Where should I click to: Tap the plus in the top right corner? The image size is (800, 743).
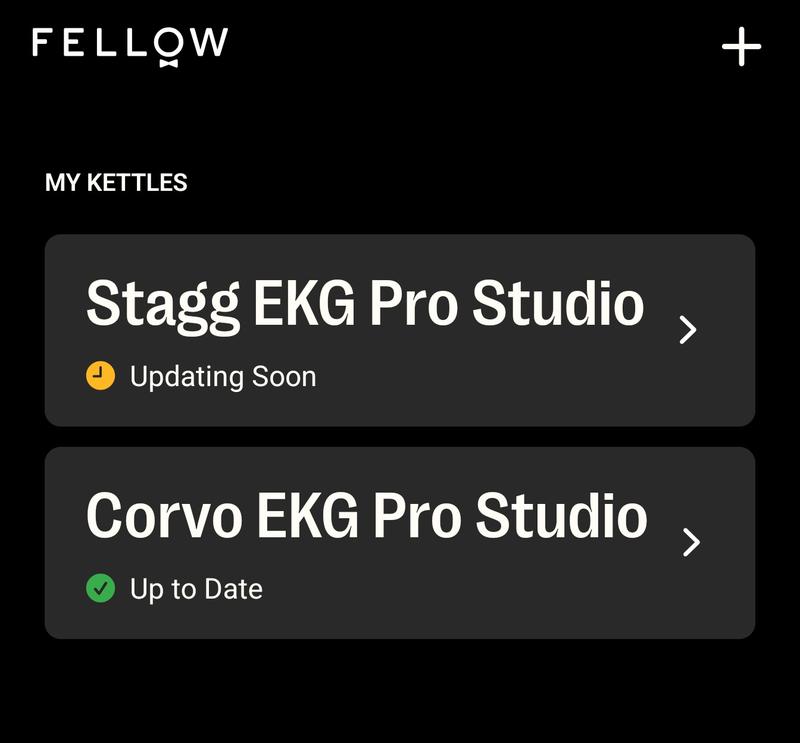[x=741, y=45]
